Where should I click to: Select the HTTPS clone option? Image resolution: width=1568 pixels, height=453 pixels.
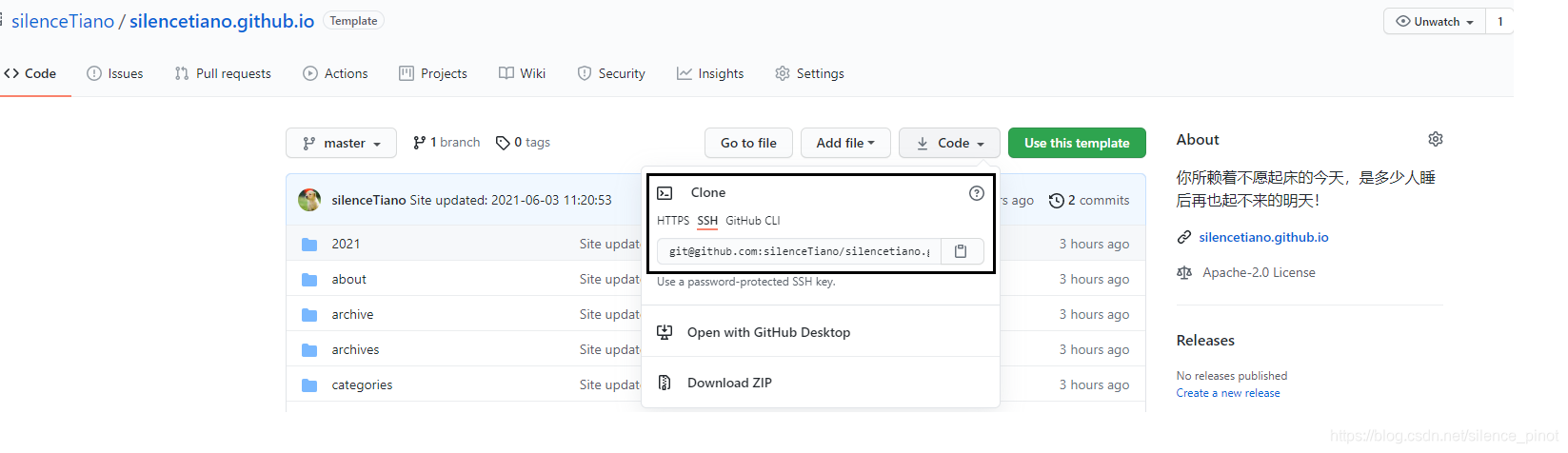pos(673,221)
